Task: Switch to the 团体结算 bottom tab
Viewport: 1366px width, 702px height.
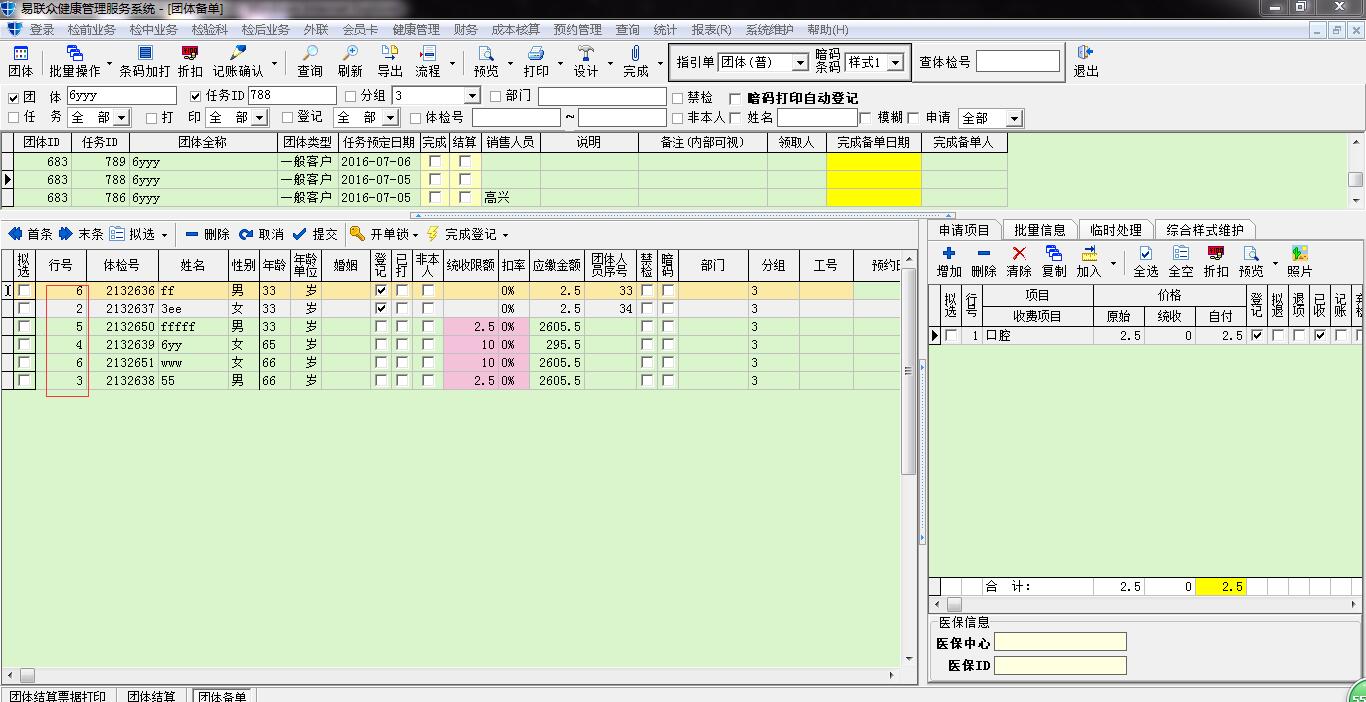Action: [x=151, y=696]
